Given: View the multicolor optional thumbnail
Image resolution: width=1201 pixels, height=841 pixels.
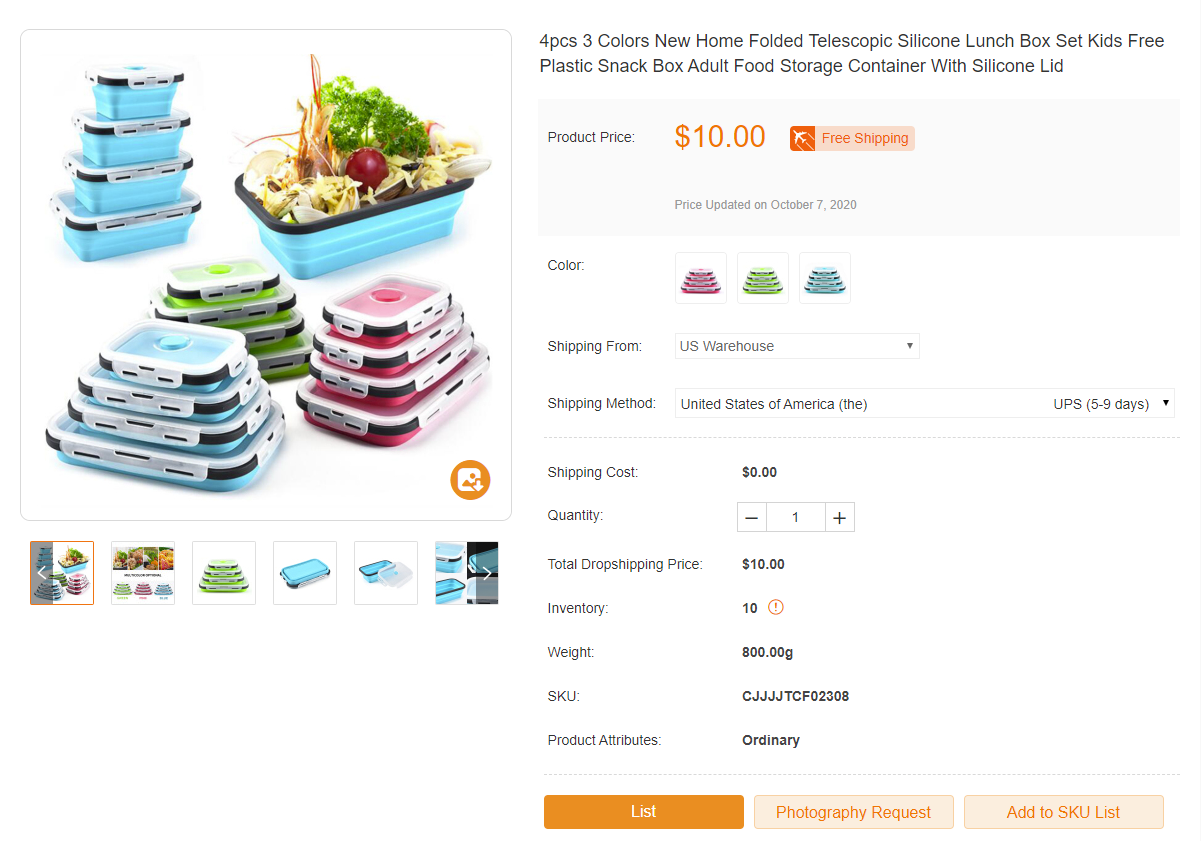Looking at the screenshot, I should pos(143,573).
